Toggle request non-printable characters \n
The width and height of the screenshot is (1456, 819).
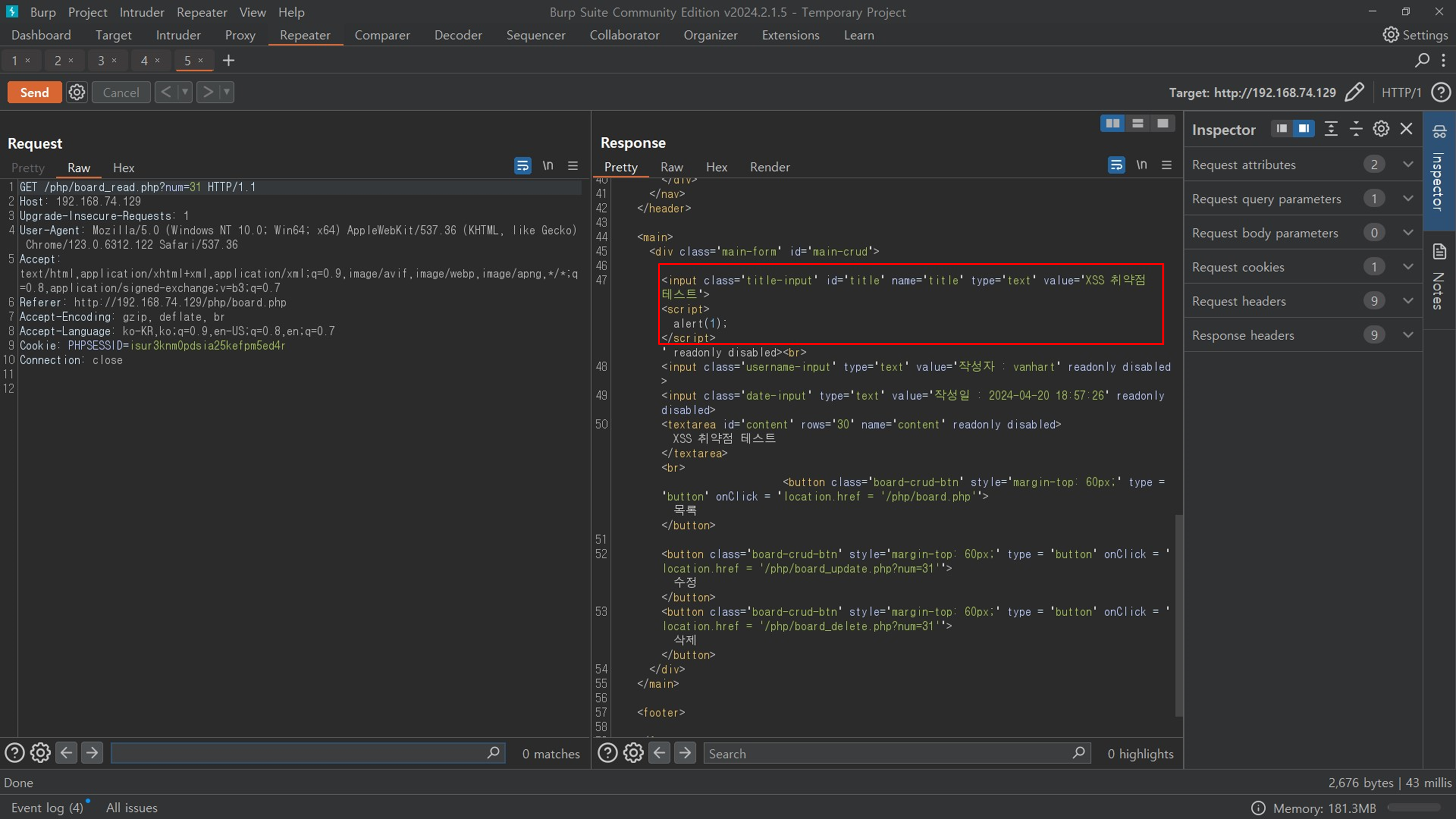(547, 165)
